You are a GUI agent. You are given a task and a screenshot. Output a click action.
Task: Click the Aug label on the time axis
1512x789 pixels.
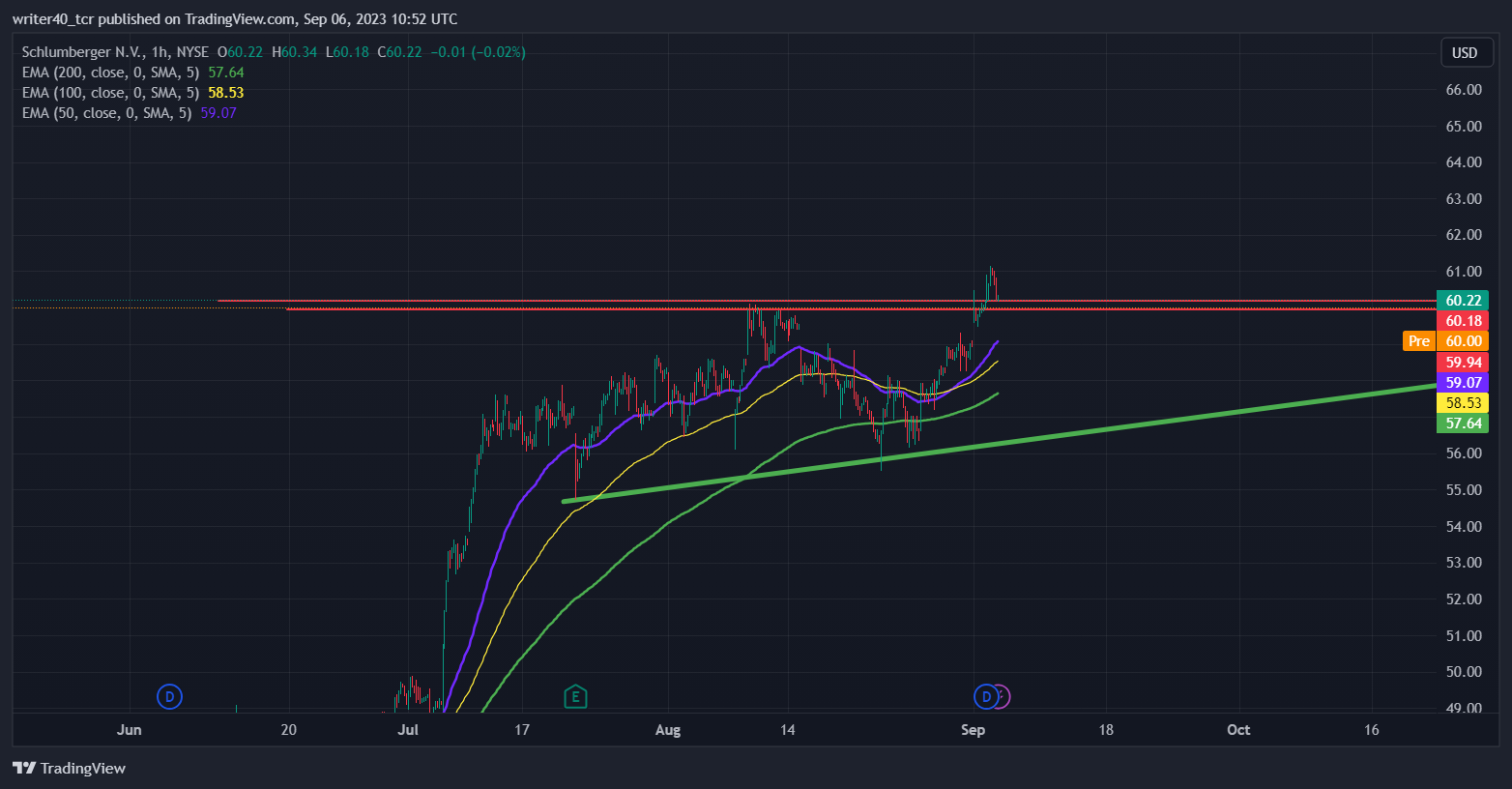[x=668, y=730]
